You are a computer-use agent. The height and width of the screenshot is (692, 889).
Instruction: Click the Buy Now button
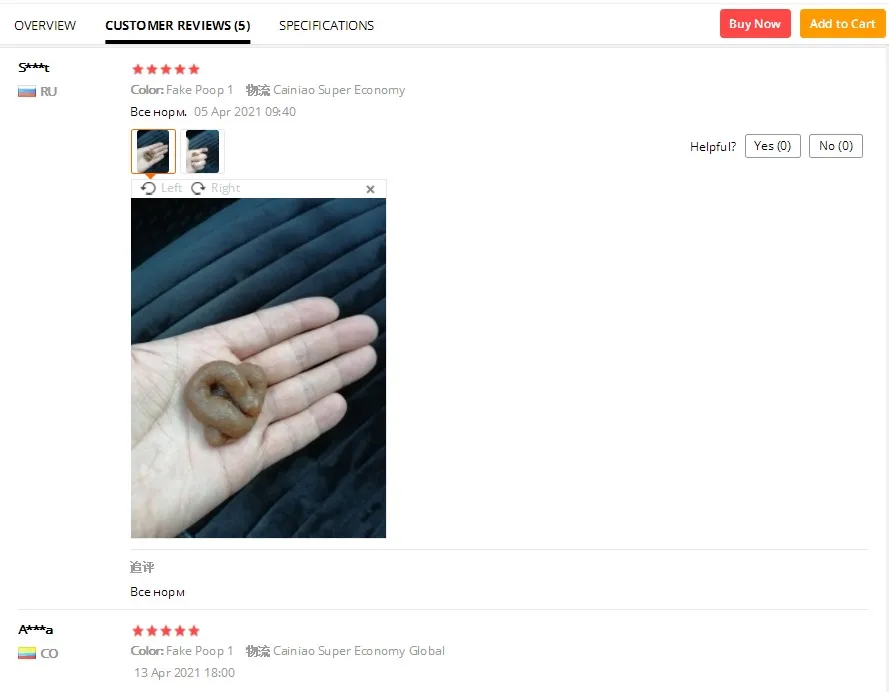point(755,24)
